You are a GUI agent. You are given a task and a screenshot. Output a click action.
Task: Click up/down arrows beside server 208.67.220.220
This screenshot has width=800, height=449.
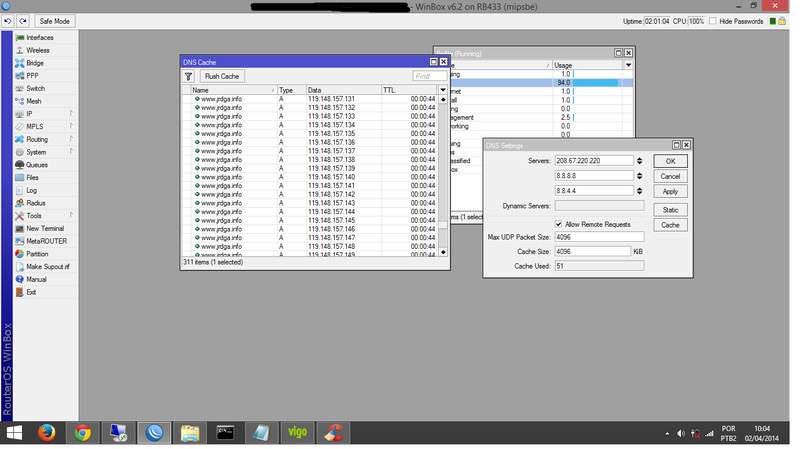click(639, 161)
